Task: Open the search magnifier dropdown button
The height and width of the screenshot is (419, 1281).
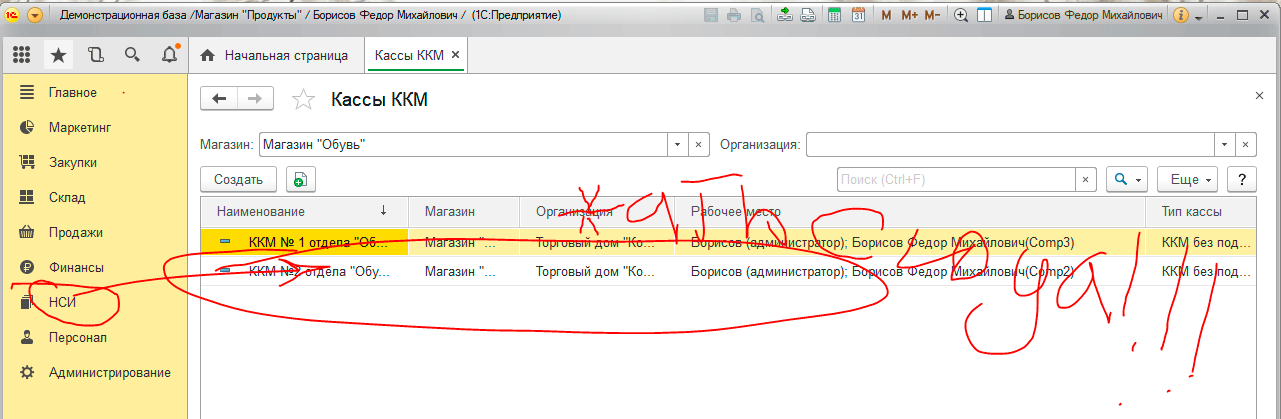Action: coord(1128,179)
